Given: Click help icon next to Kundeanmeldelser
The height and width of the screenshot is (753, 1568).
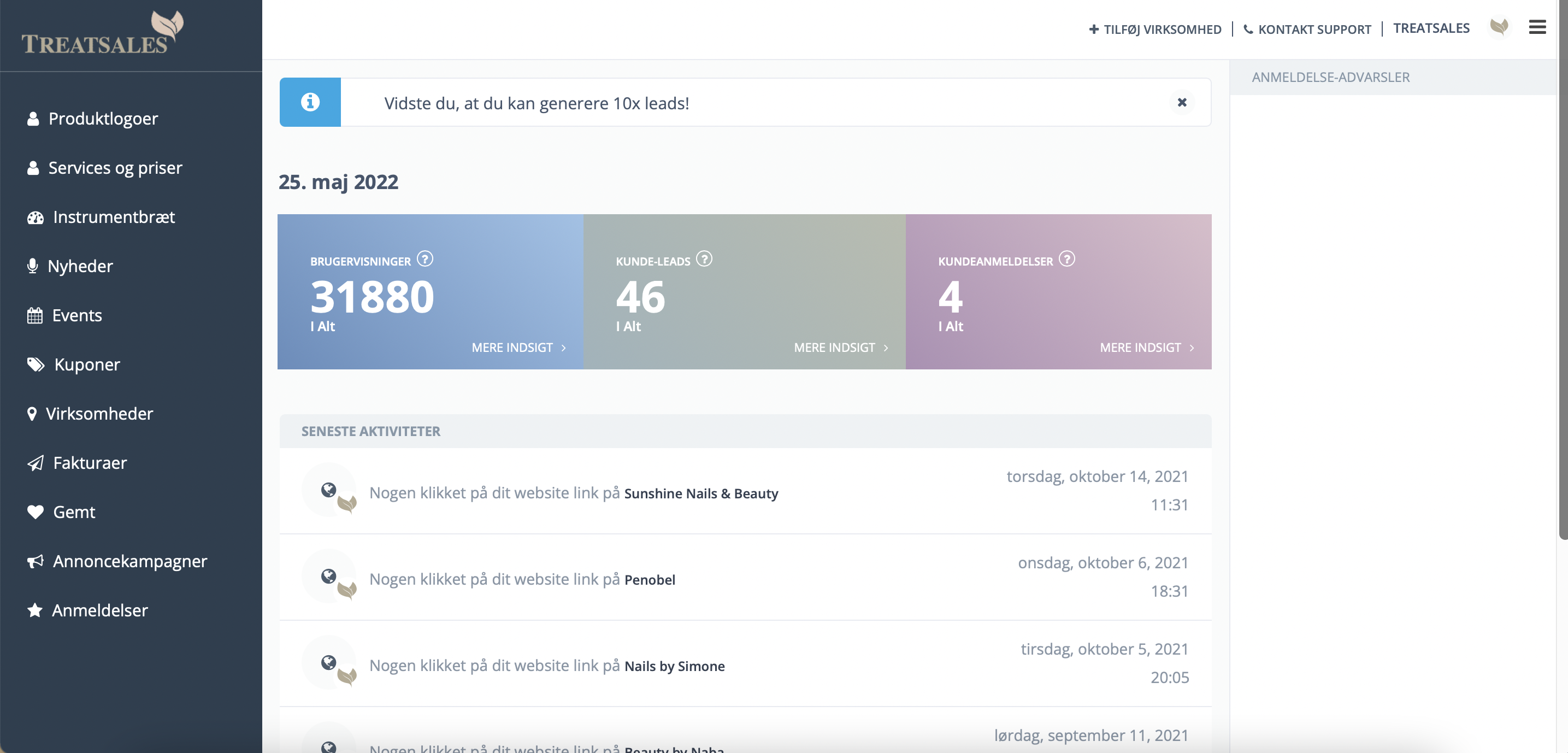Looking at the screenshot, I should pos(1066,260).
